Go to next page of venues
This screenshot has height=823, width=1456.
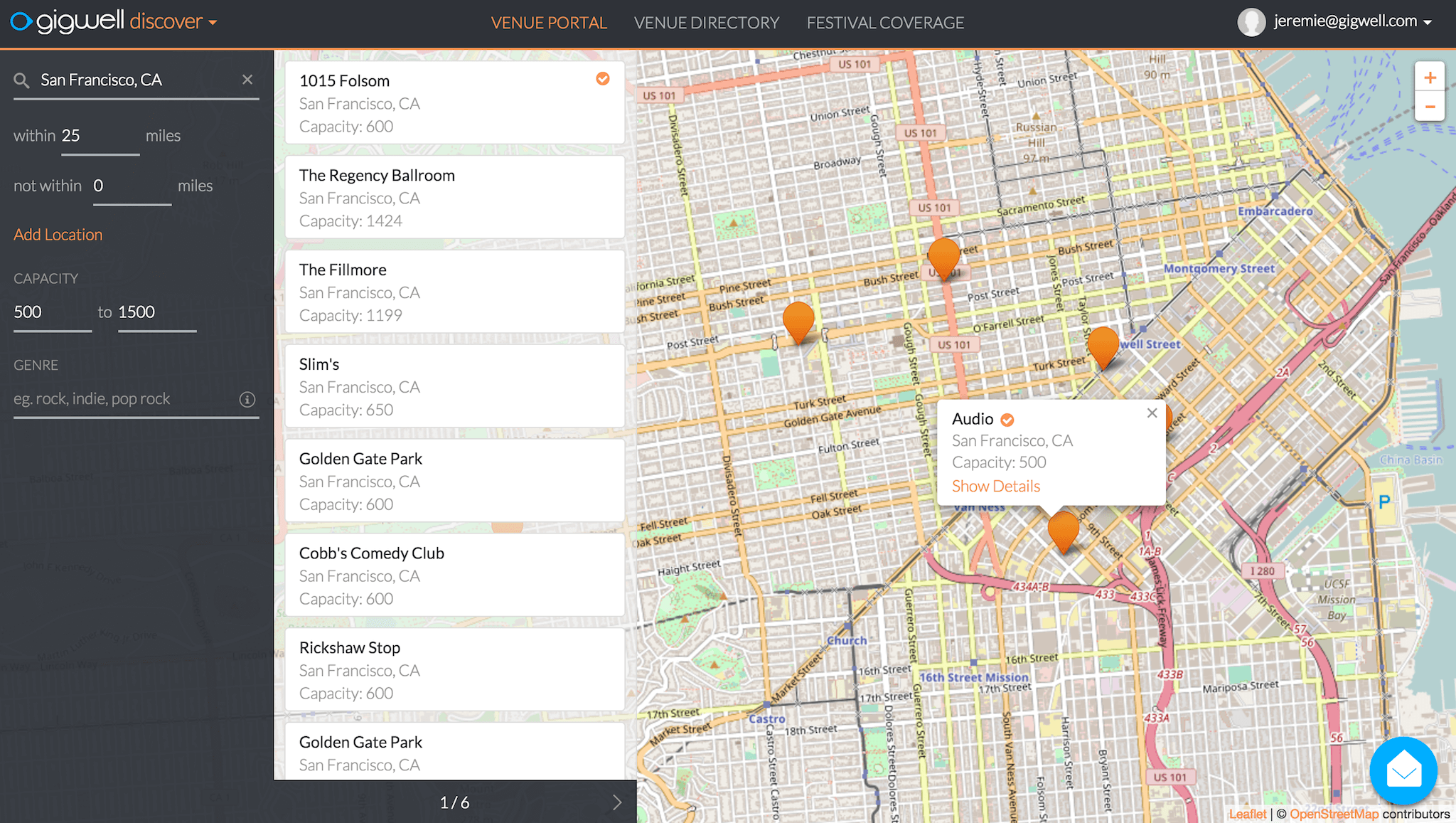[x=616, y=802]
